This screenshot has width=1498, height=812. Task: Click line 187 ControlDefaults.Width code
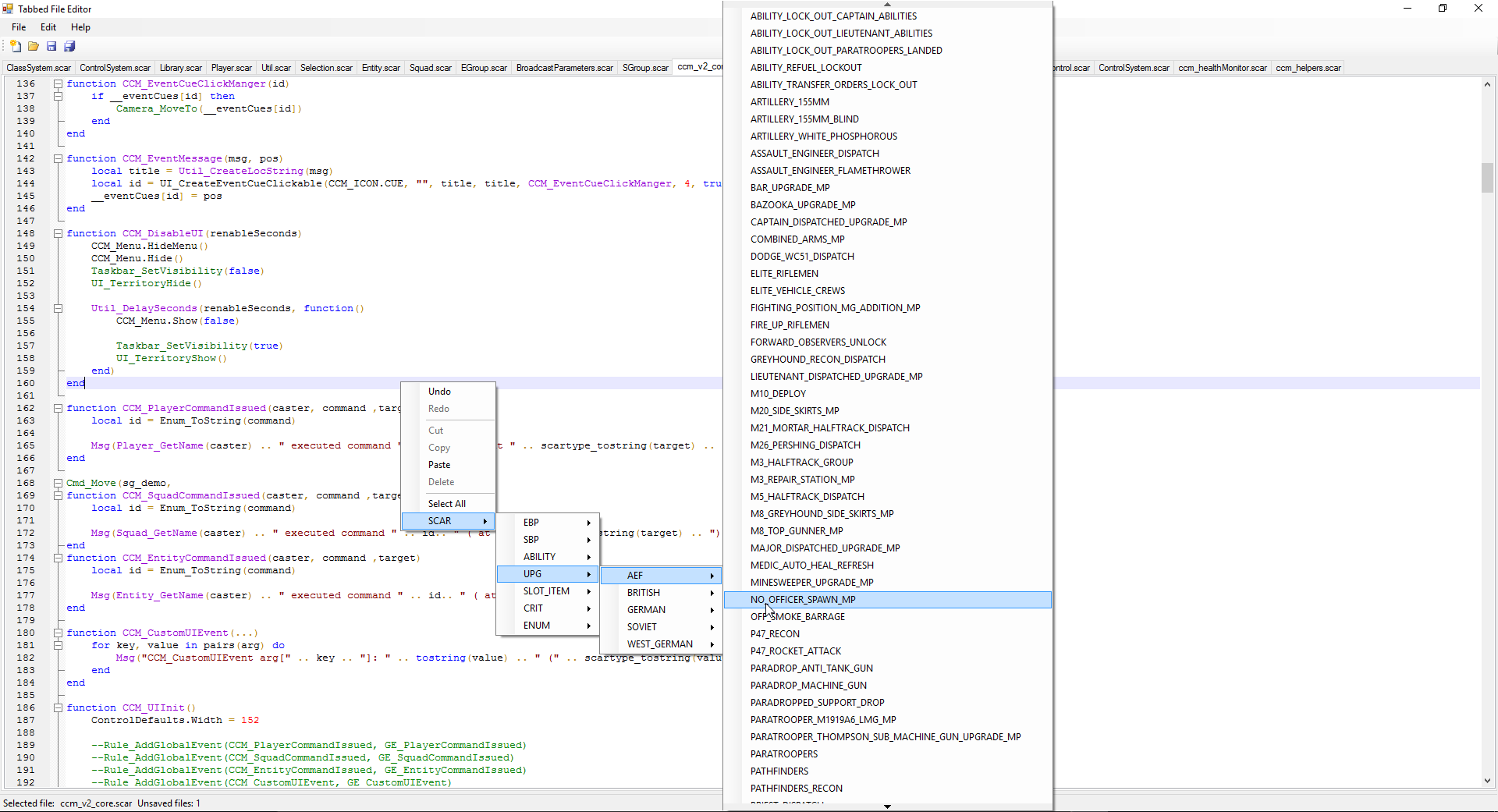[175, 720]
